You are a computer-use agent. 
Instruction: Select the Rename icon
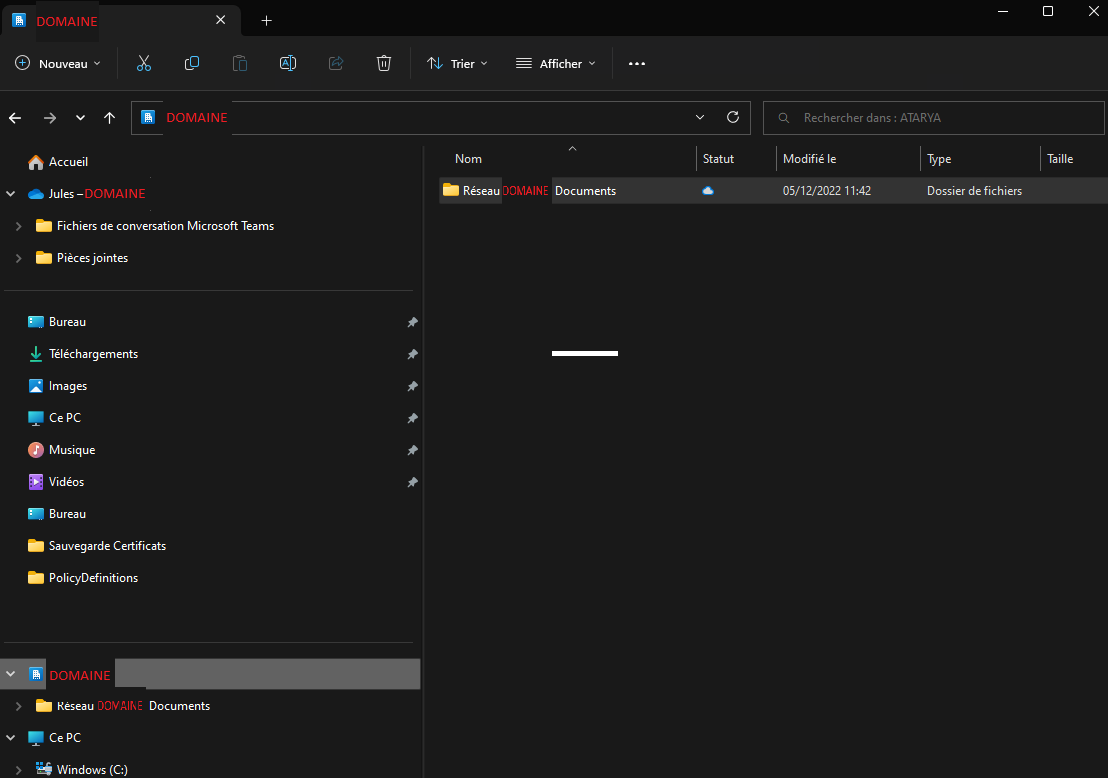287,62
